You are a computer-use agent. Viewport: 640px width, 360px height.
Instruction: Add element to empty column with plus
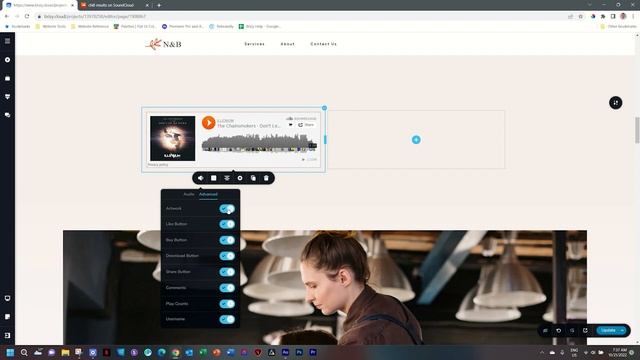416,140
